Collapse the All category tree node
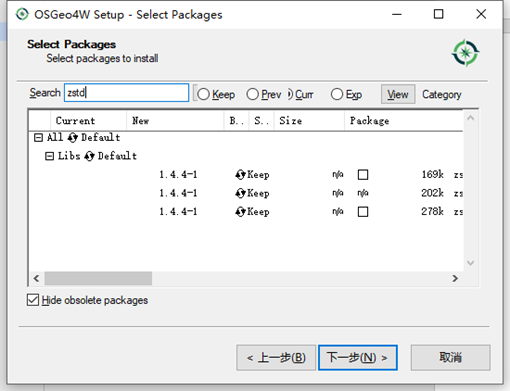The image size is (510, 391). tap(38, 137)
